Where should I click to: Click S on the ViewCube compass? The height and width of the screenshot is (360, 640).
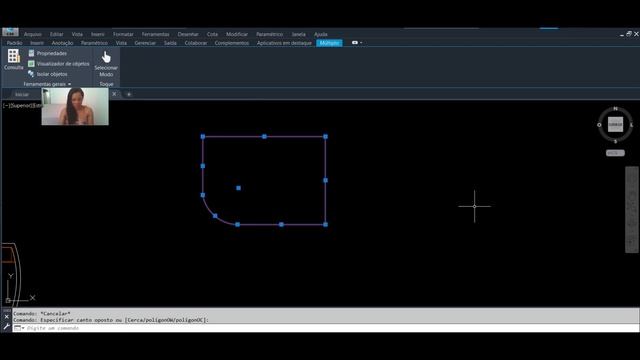click(616, 141)
